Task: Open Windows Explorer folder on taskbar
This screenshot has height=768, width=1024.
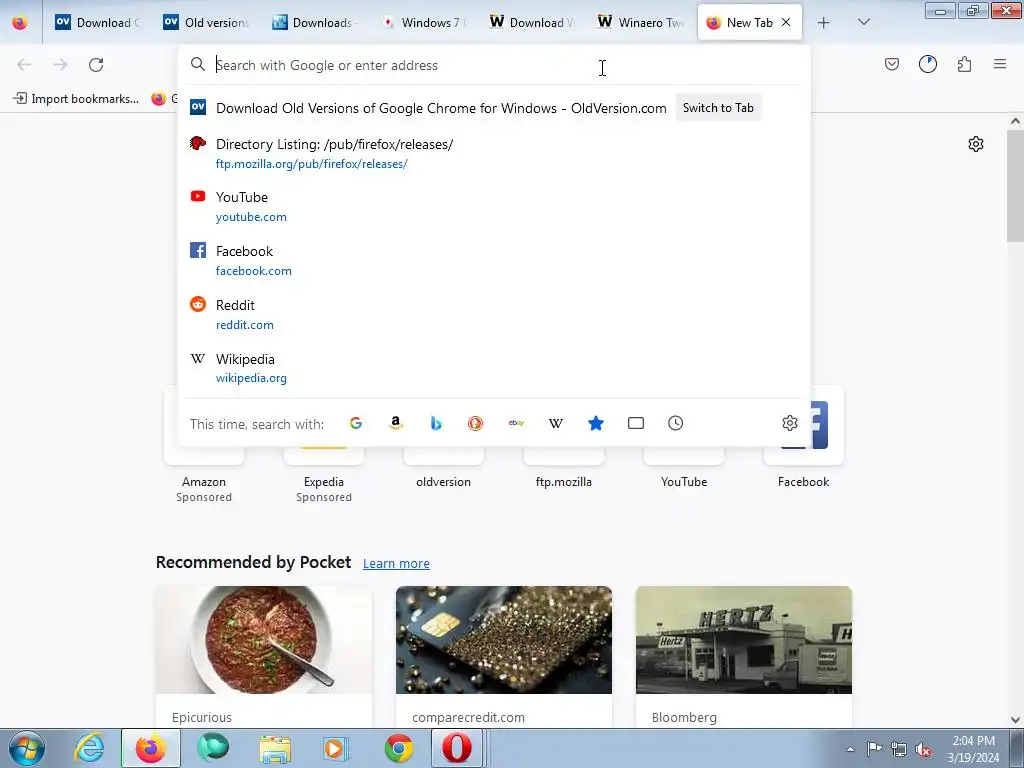Action: [x=275, y=748]
